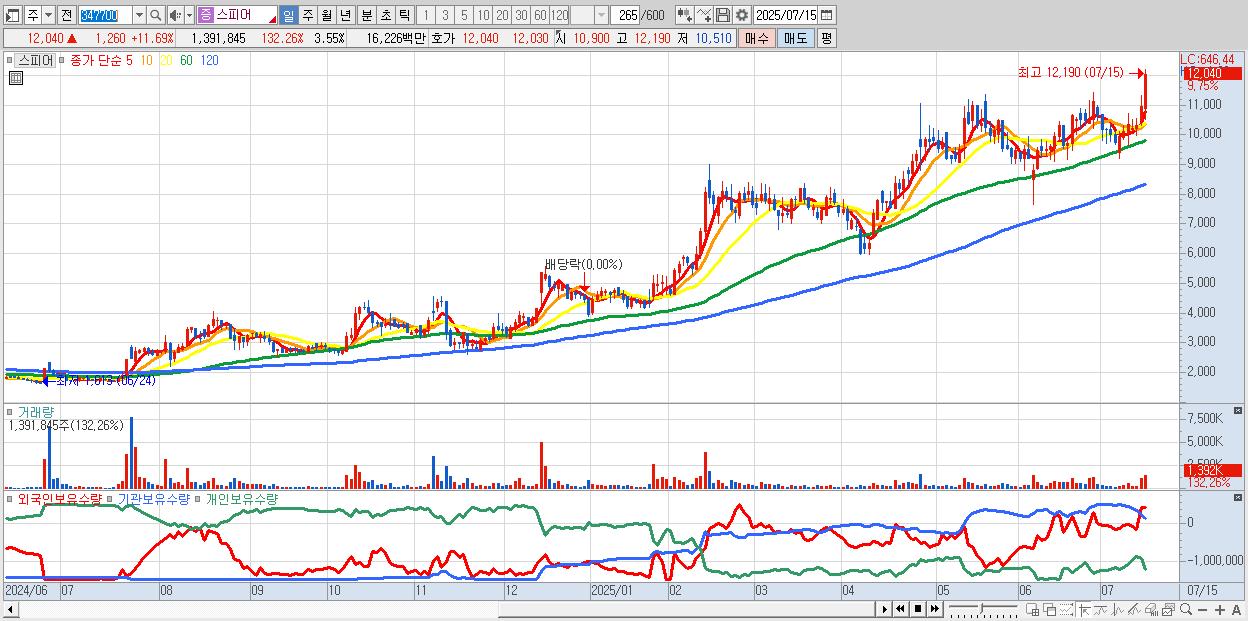1248x621 pixels.
Task: Click the 스피어 legend label in chart
Action: pyautogui.click(x=36, y=60)
